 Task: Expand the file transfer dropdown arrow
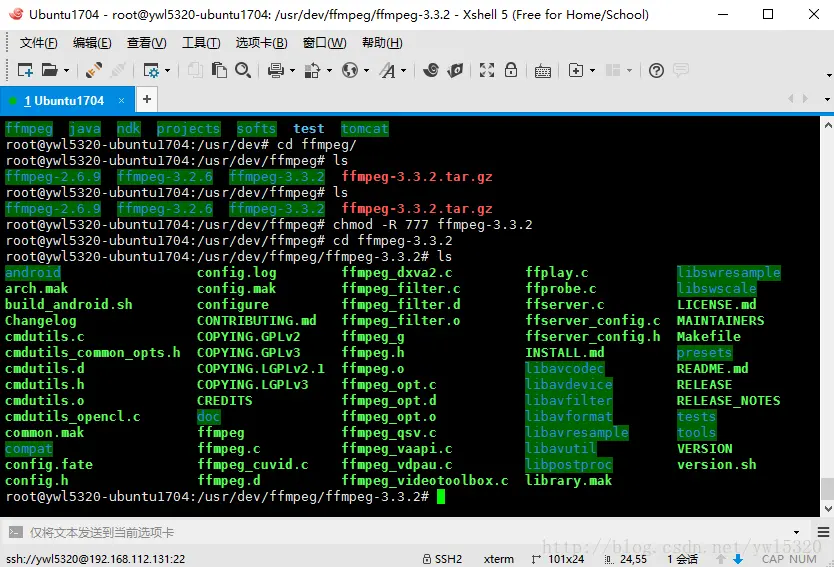[329, 70]
